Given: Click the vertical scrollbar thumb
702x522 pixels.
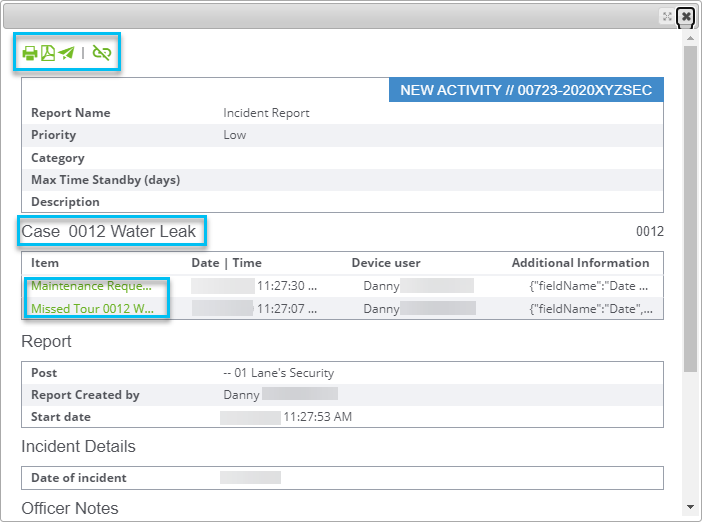Looking at the screenshot, I should pos(690,208).
